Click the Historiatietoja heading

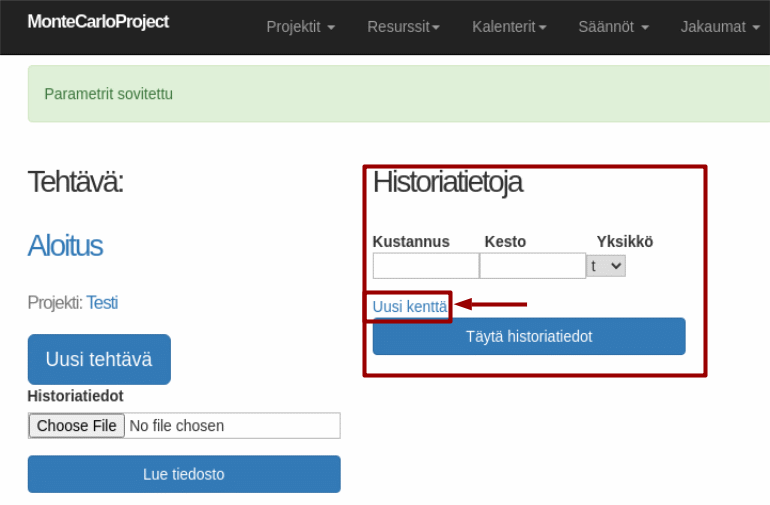(447, 182)
